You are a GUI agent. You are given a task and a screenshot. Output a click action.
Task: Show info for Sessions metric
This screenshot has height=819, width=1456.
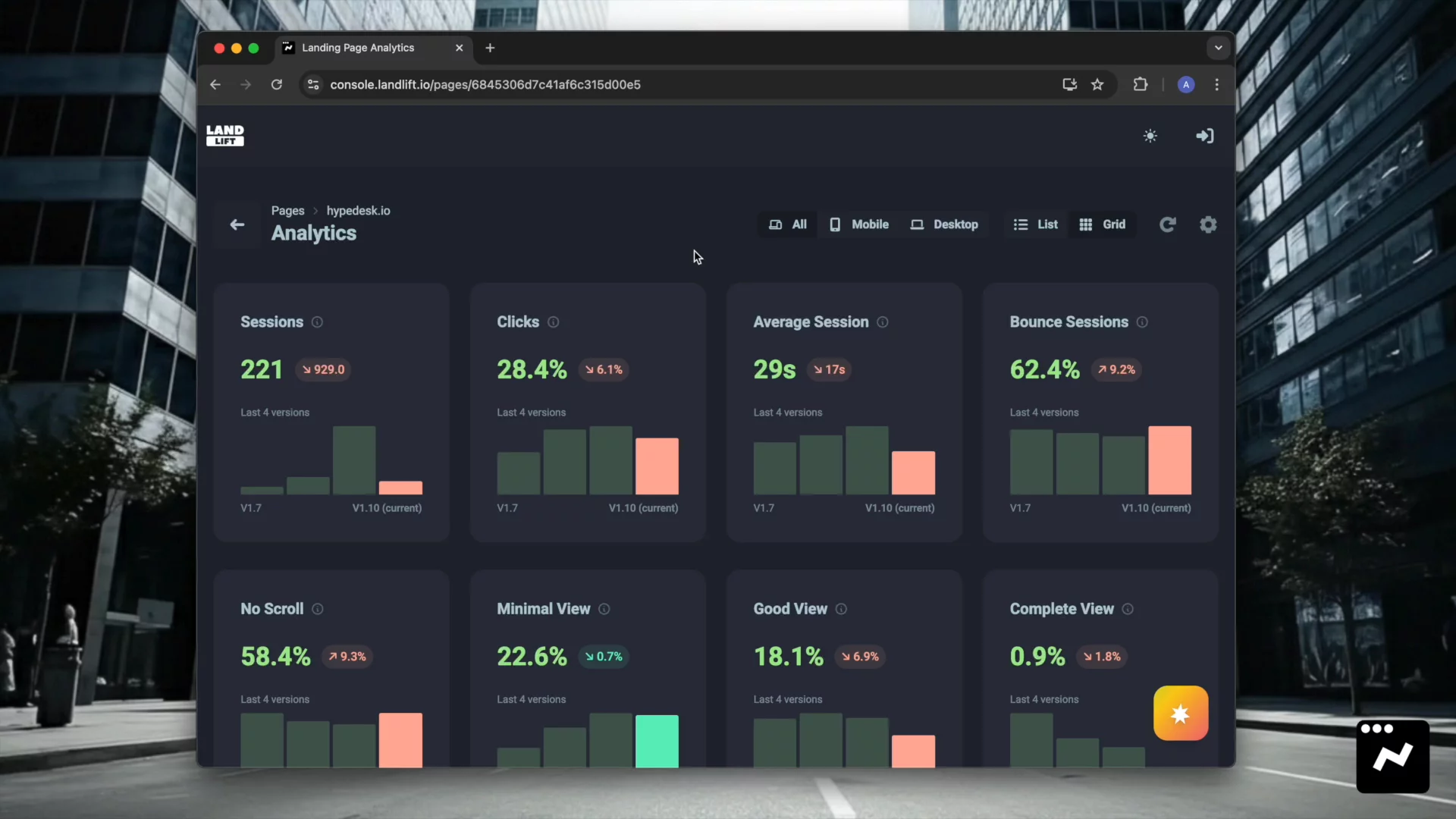tap(317, 322)
